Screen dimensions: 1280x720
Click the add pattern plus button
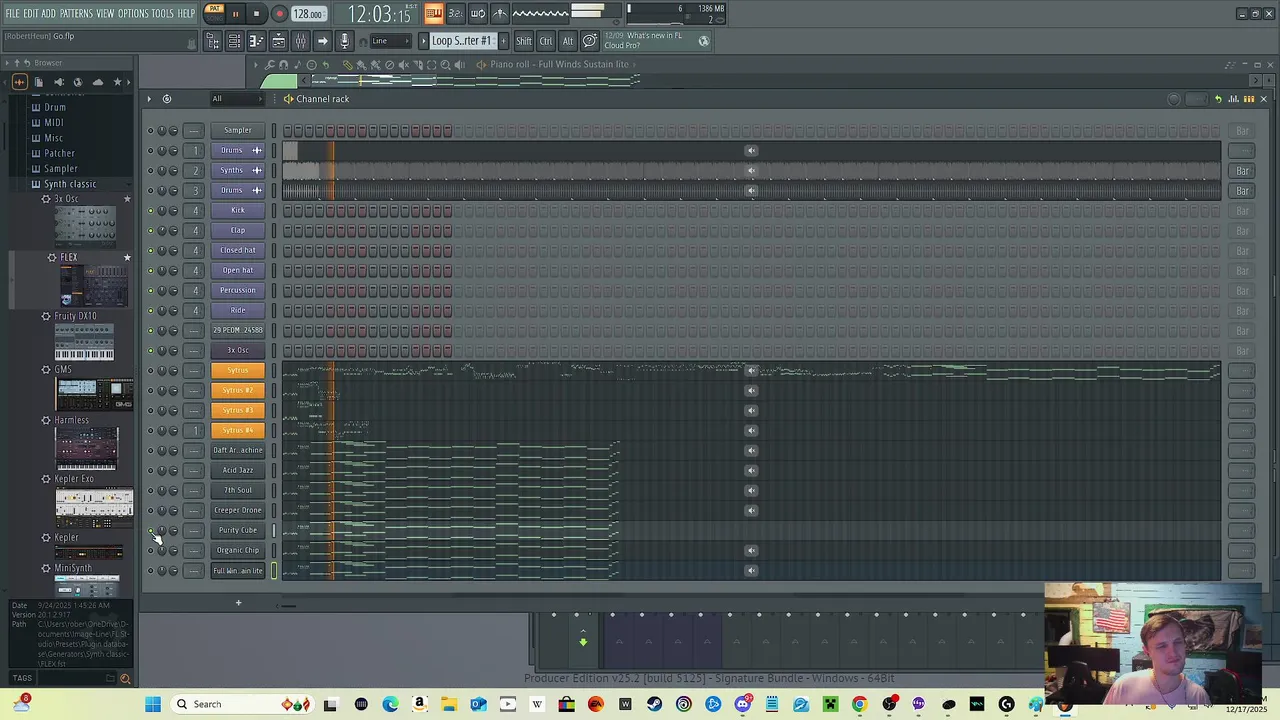[503, 41]
